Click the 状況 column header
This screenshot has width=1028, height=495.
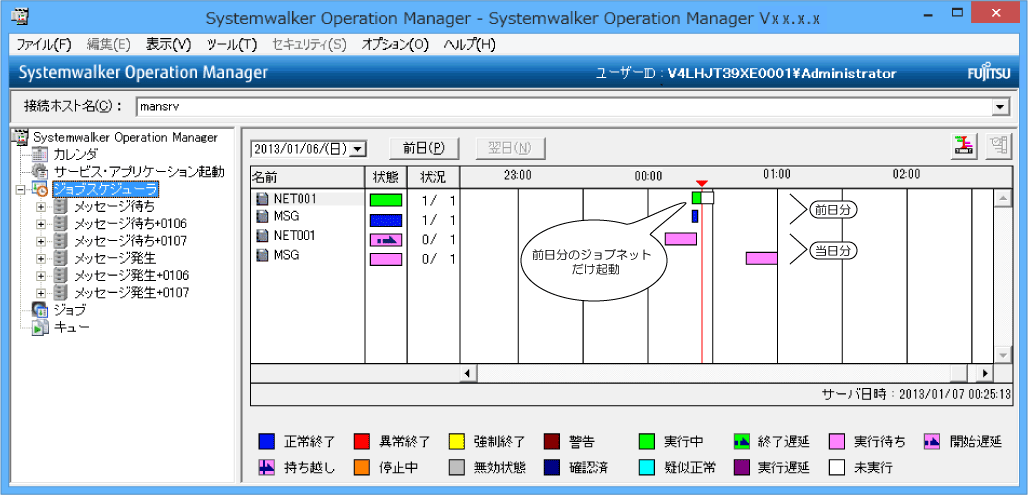(x=433, y=177)
